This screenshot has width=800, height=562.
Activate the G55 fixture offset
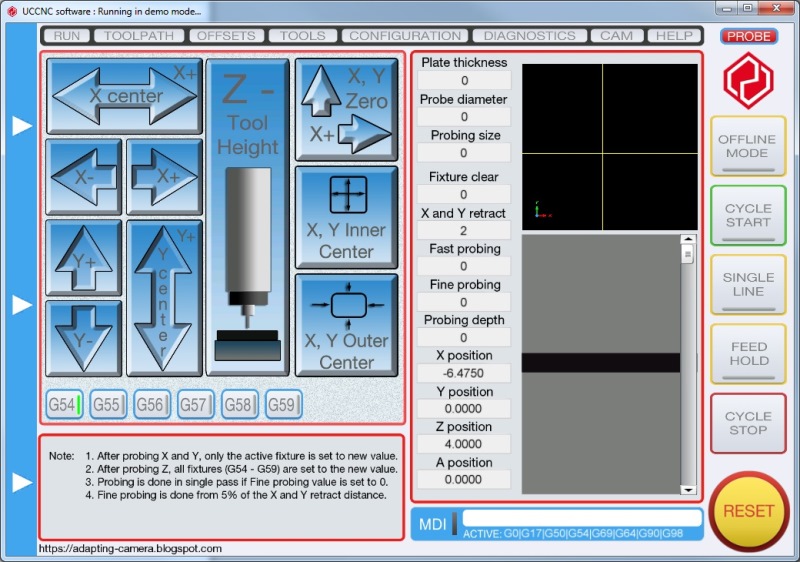108,404
